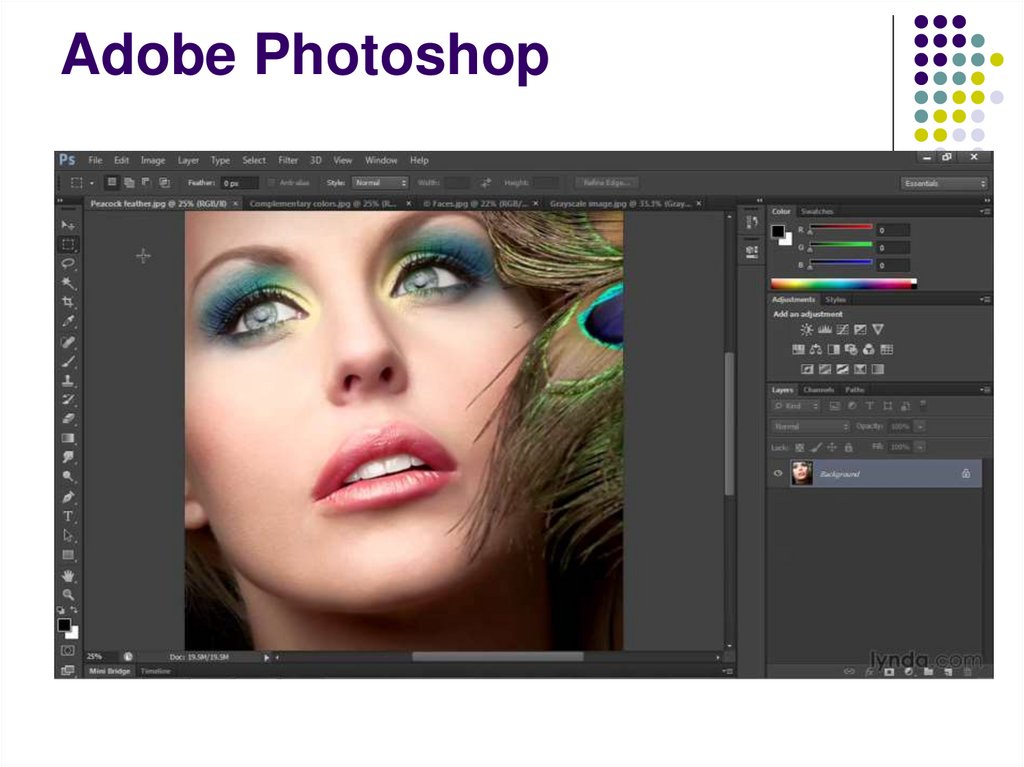
Task: Open the layer blend mode dropdown
Action: pos(809,426)
